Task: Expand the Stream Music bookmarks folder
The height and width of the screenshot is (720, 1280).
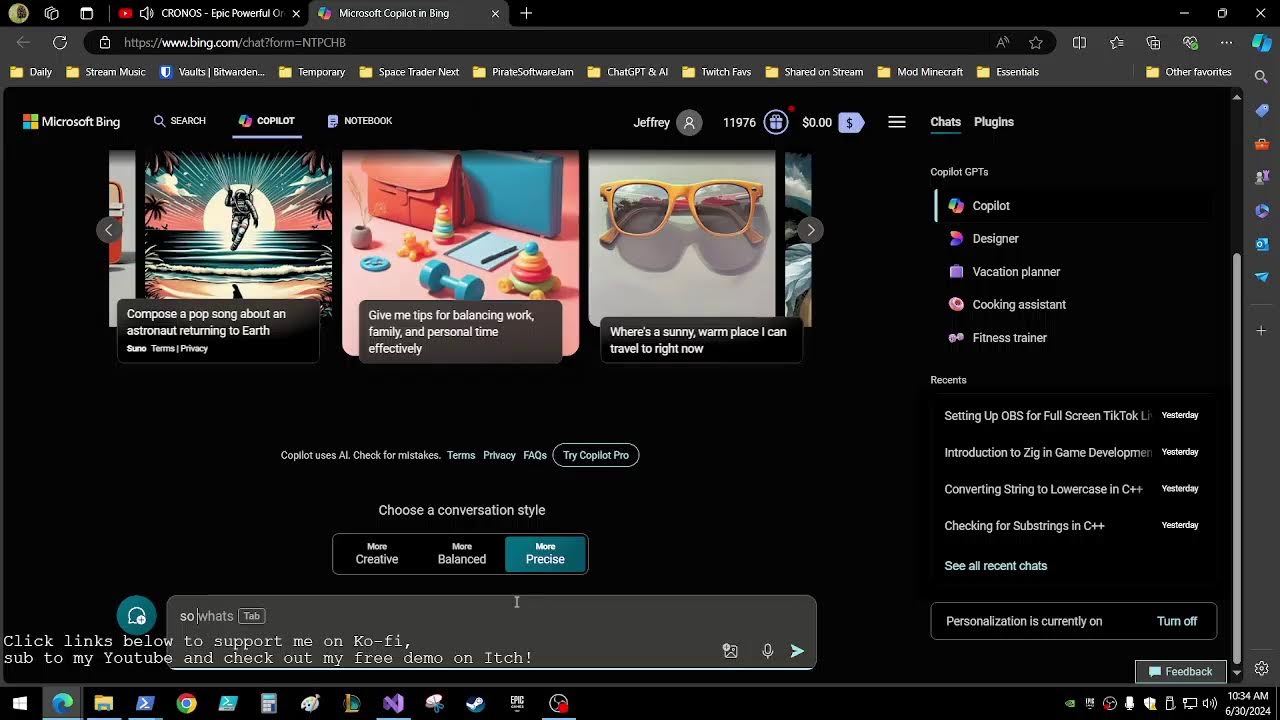Action: (105, 72)
